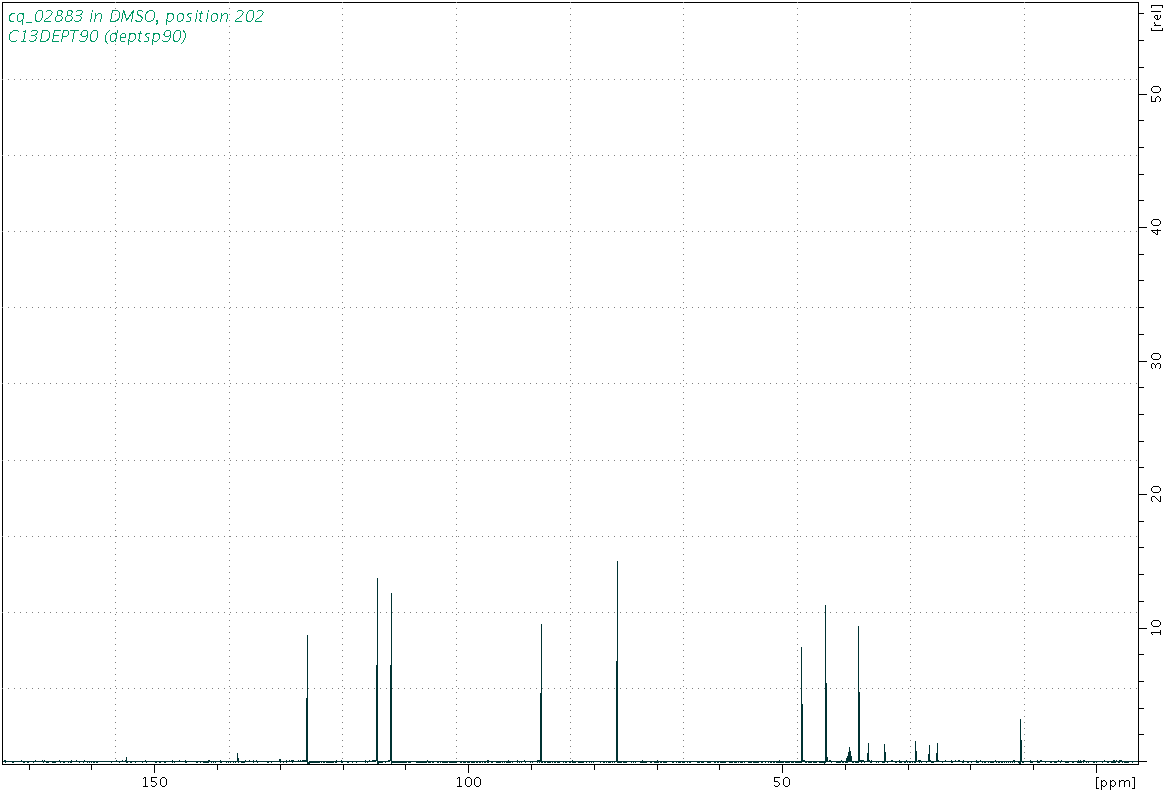Click the experiment label "C13DEPT90 (deptsp90)"
This screenshot has width=1169, height=793.
pos(97,37)
